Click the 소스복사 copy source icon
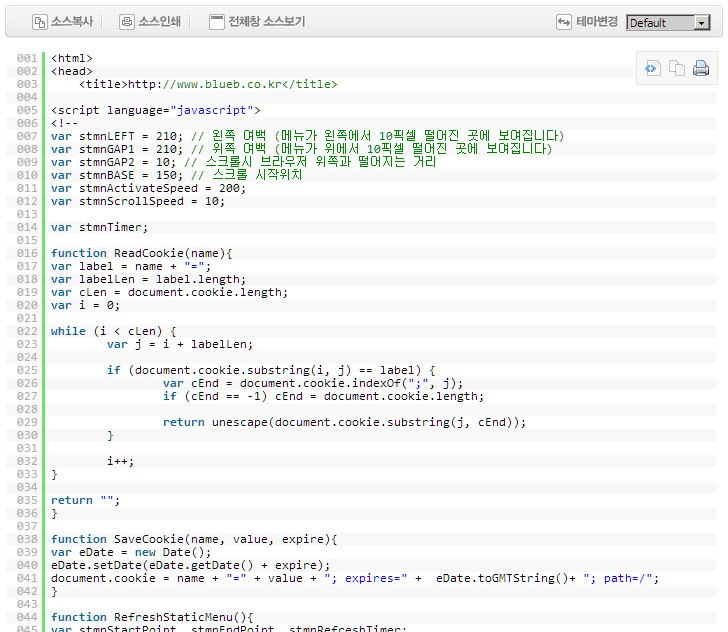Image resolution: width=728 pixels, height=632 pixels. click(x=40, y=21)
